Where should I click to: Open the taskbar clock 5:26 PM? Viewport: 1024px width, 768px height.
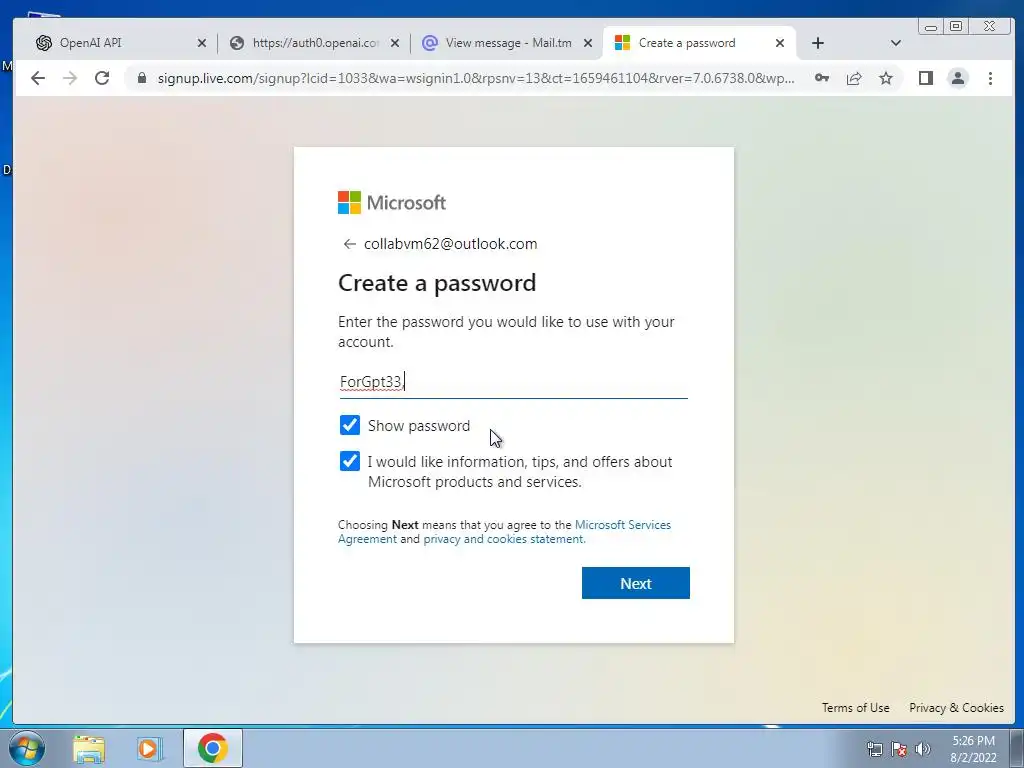pyautogui.click(x=973, y=749)
